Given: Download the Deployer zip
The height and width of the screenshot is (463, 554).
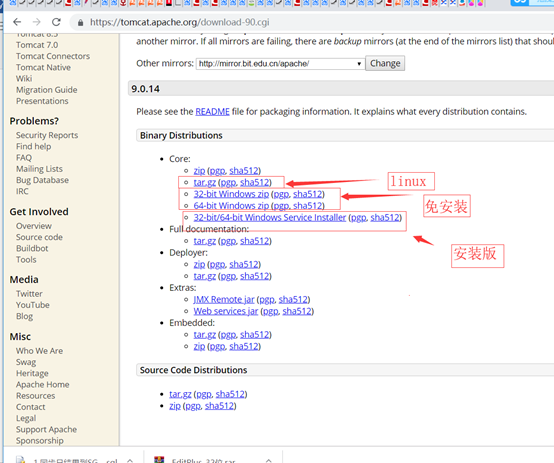Looking at the screenshot, I should pyautogui.click(x=199, y=264).
